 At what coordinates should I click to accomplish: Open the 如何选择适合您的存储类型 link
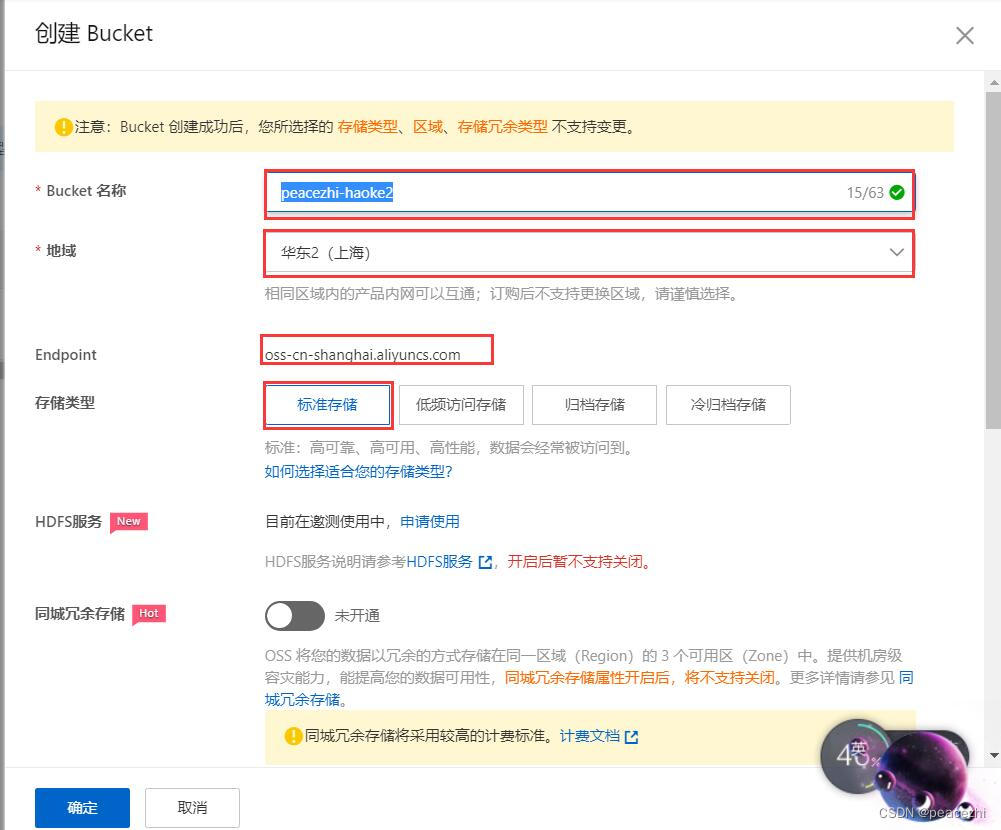click(x=355, y=471)
